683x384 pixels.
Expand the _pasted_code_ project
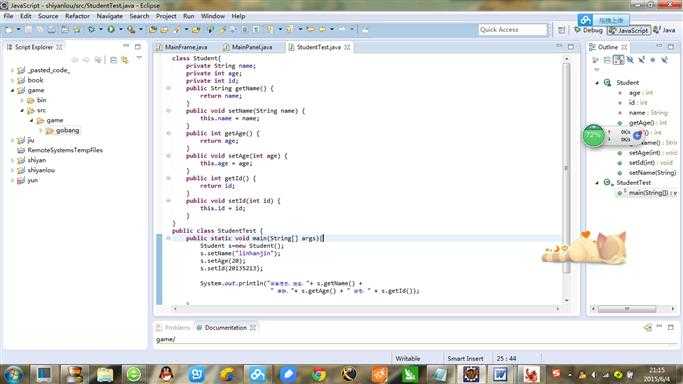tap(12, 70)
